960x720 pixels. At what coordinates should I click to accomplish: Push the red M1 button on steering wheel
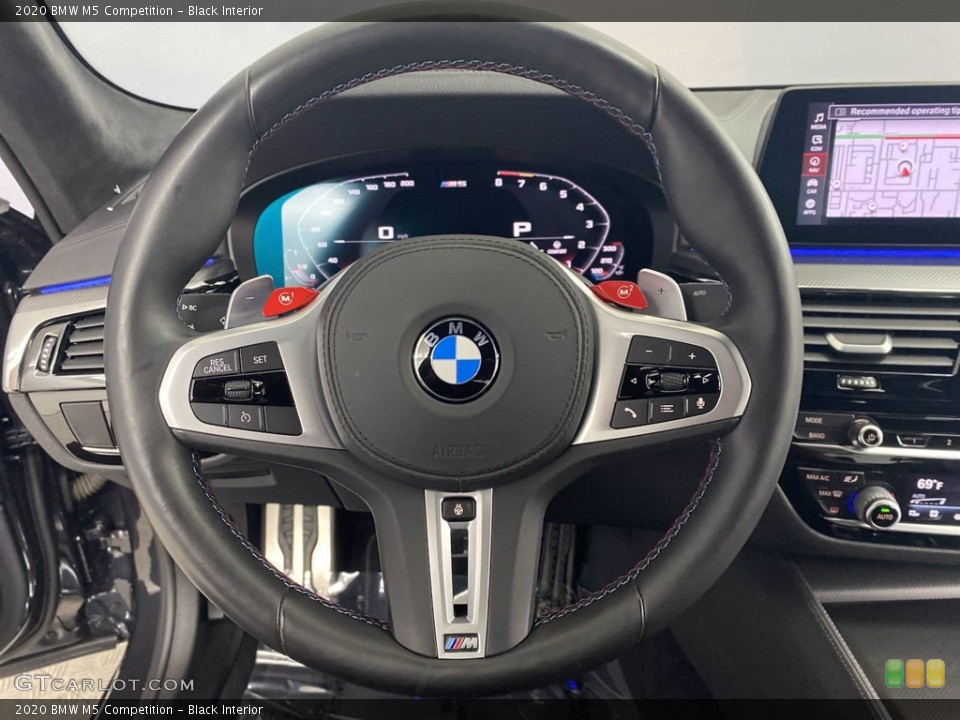290,301
